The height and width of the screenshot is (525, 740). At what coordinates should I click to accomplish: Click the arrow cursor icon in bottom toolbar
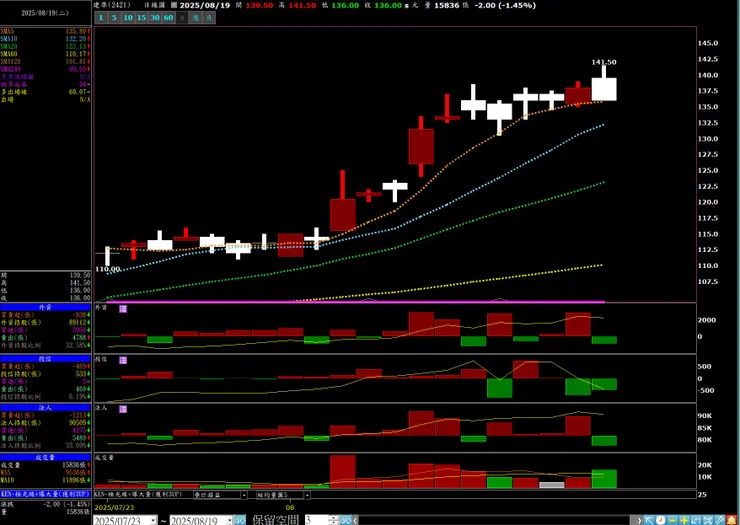tap(649, 520)
